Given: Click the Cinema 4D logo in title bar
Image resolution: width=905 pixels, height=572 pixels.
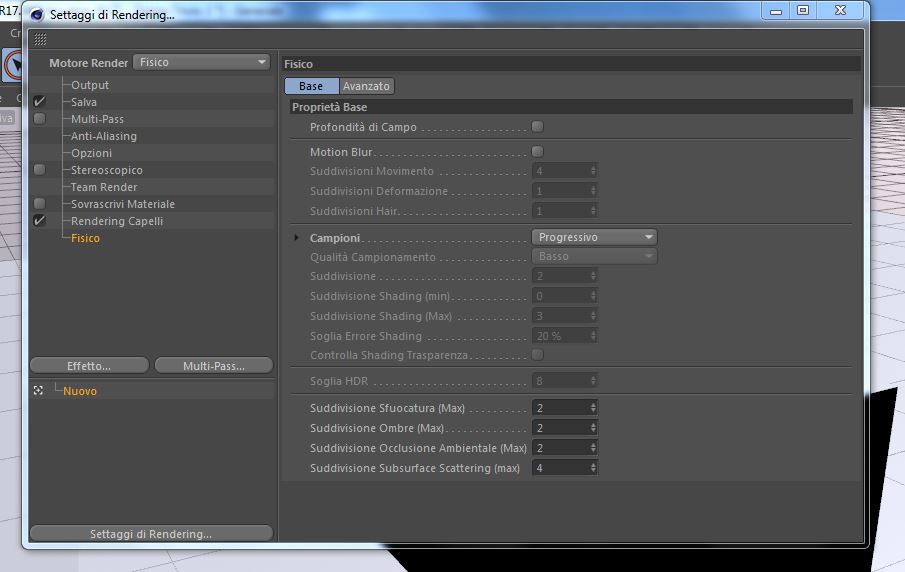Looking at the screenshot, I should (37, 14).
